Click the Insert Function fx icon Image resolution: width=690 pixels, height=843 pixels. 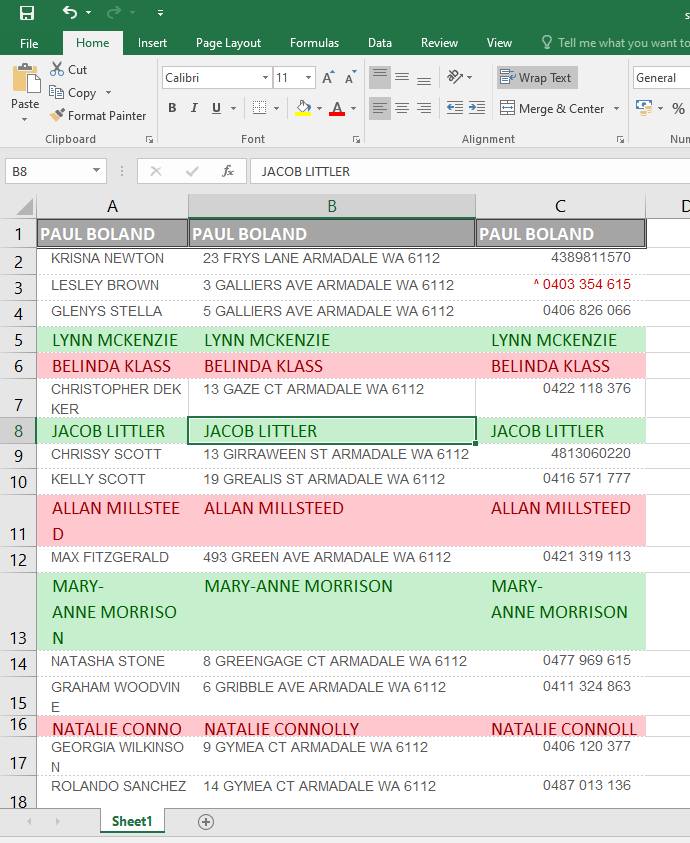(227, 172)
